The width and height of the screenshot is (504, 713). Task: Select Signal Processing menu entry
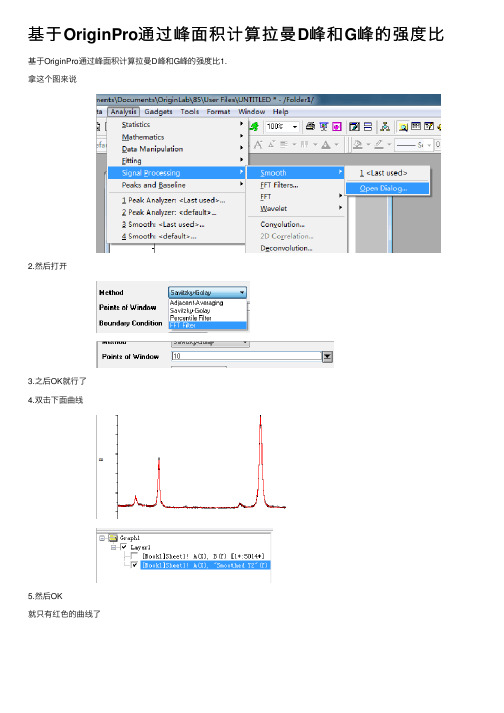click(176, 173)
